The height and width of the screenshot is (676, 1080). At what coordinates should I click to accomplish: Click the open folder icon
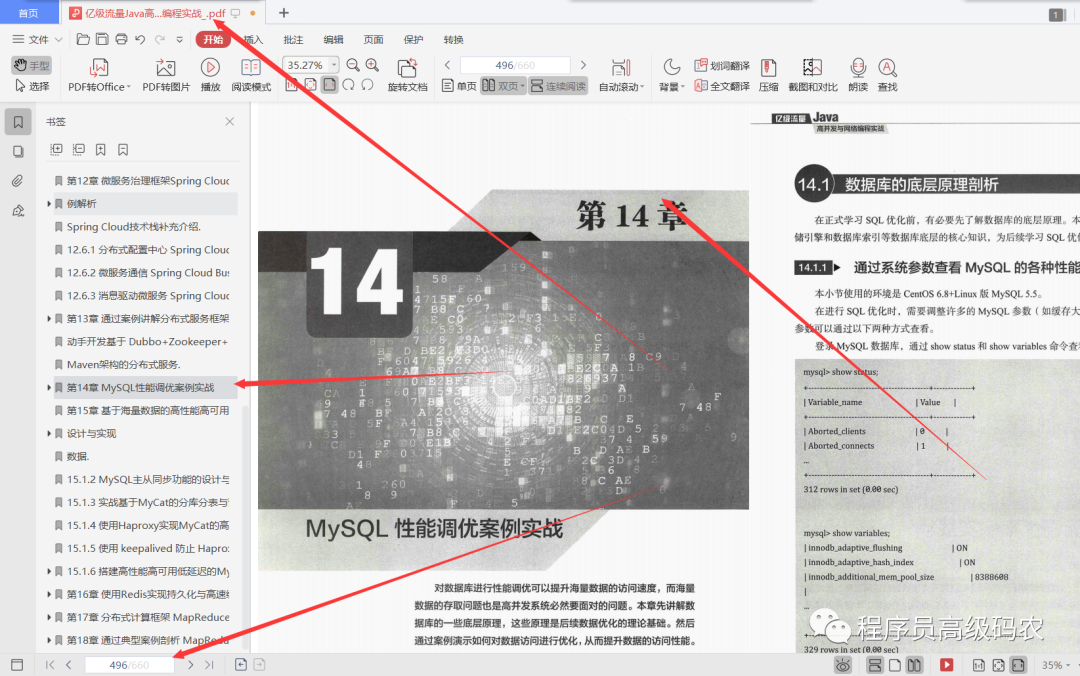point(83,39)
